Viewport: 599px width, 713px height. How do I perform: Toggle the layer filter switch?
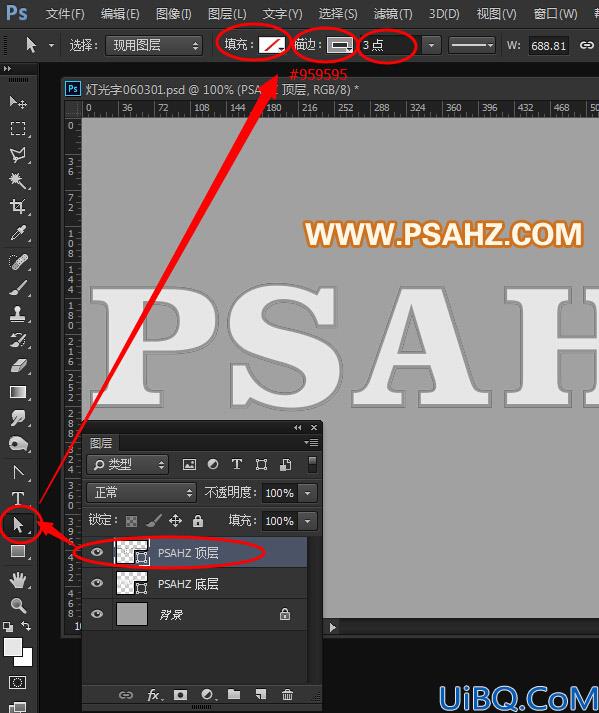click(x=312, y=464)
